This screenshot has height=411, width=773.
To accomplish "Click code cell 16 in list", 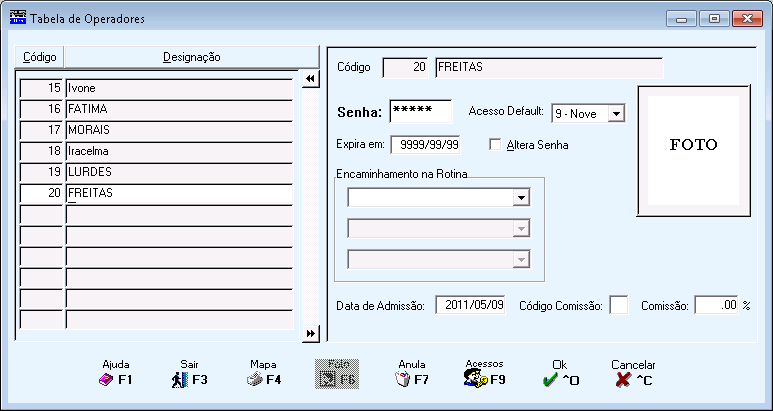I will [x=41, y=109].
